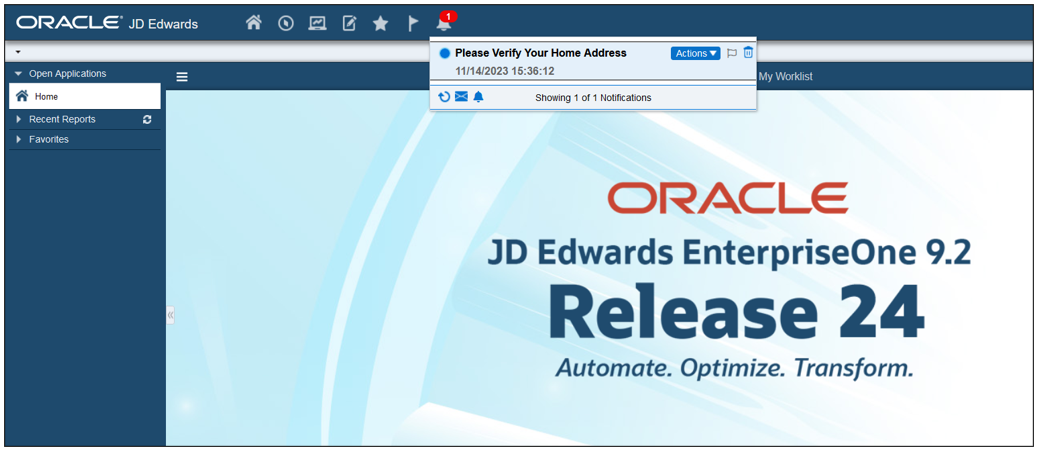
Task: Delete the home address notification with trash icon
Action: 748,53
